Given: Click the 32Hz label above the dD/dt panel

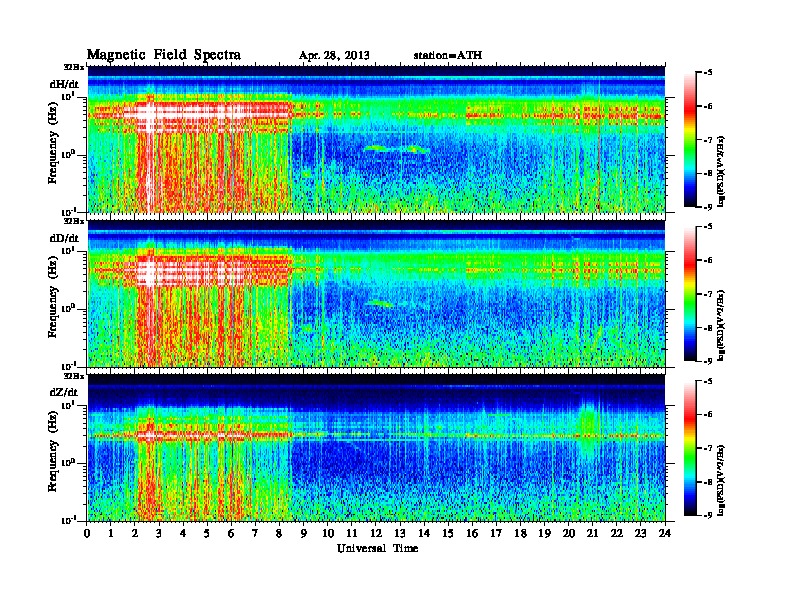Looking at the screenshot, I should 74,221.
